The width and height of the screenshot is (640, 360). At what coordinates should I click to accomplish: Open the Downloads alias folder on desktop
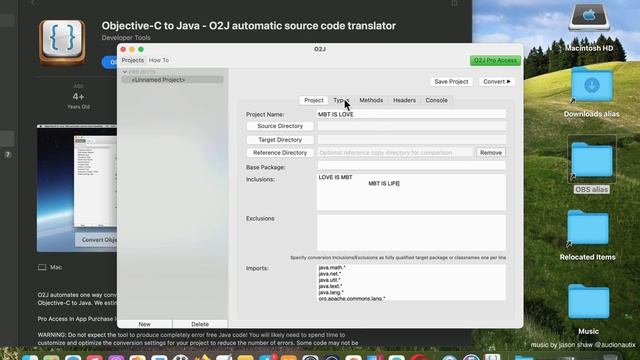pos(591,86)
